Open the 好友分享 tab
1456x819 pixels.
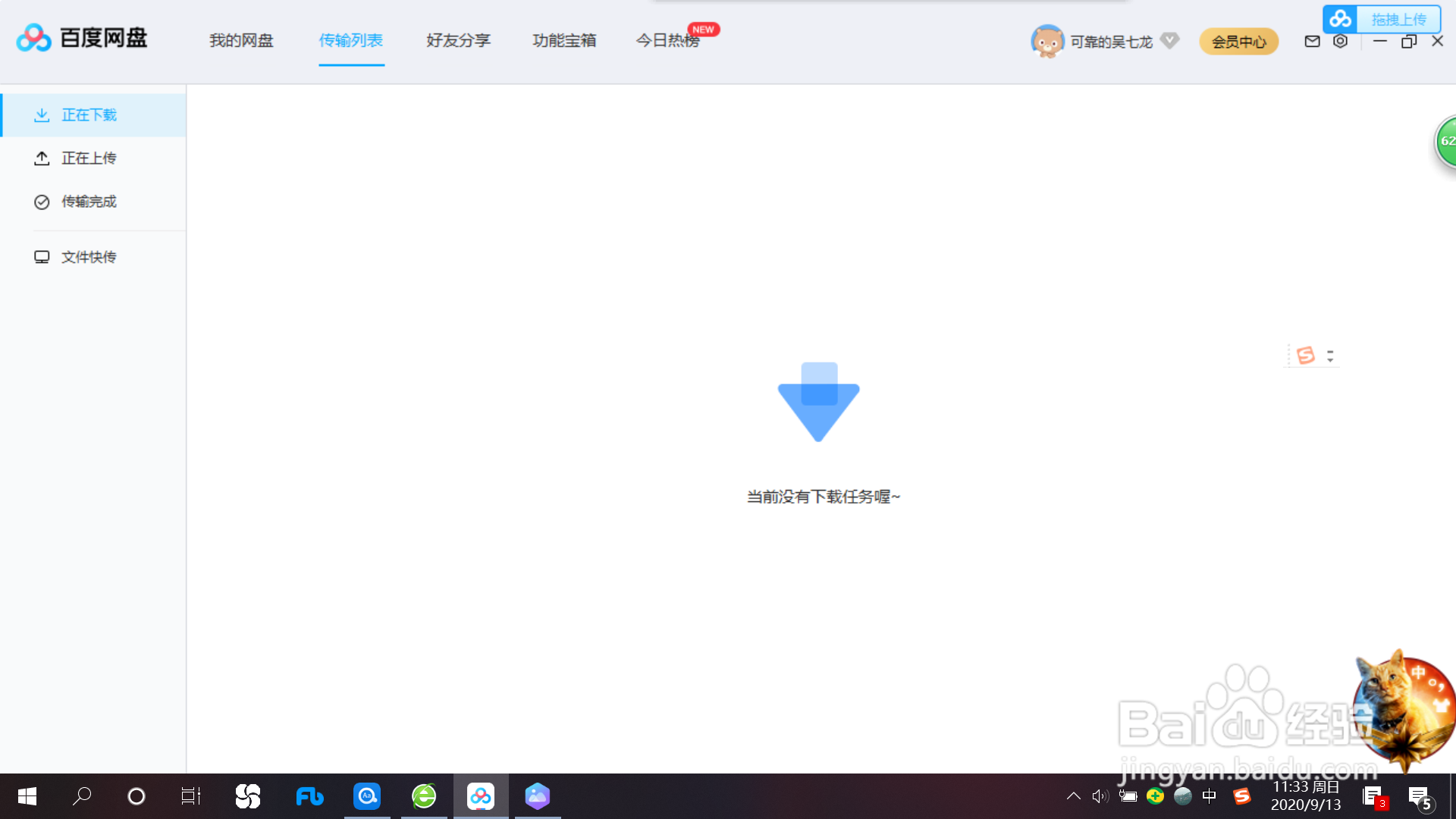[458, 40]
